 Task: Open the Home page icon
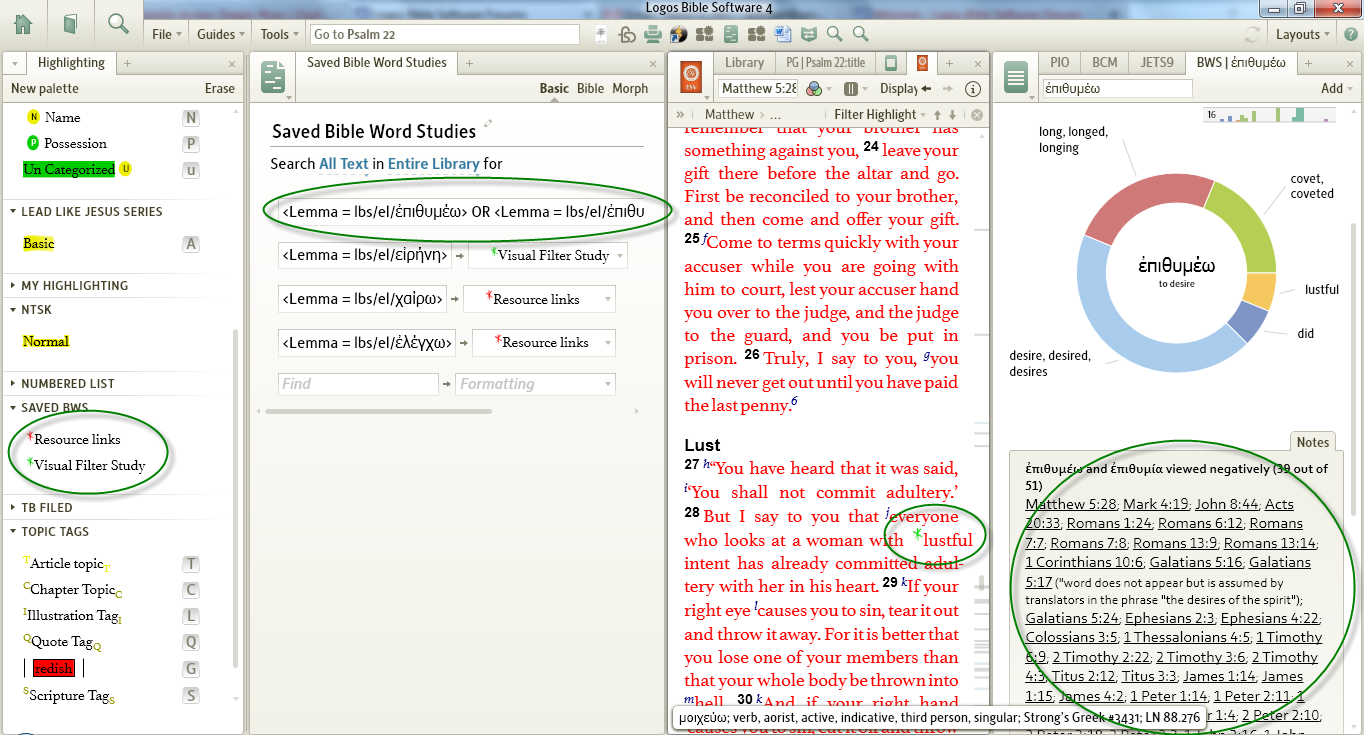(x=23, y=24)
